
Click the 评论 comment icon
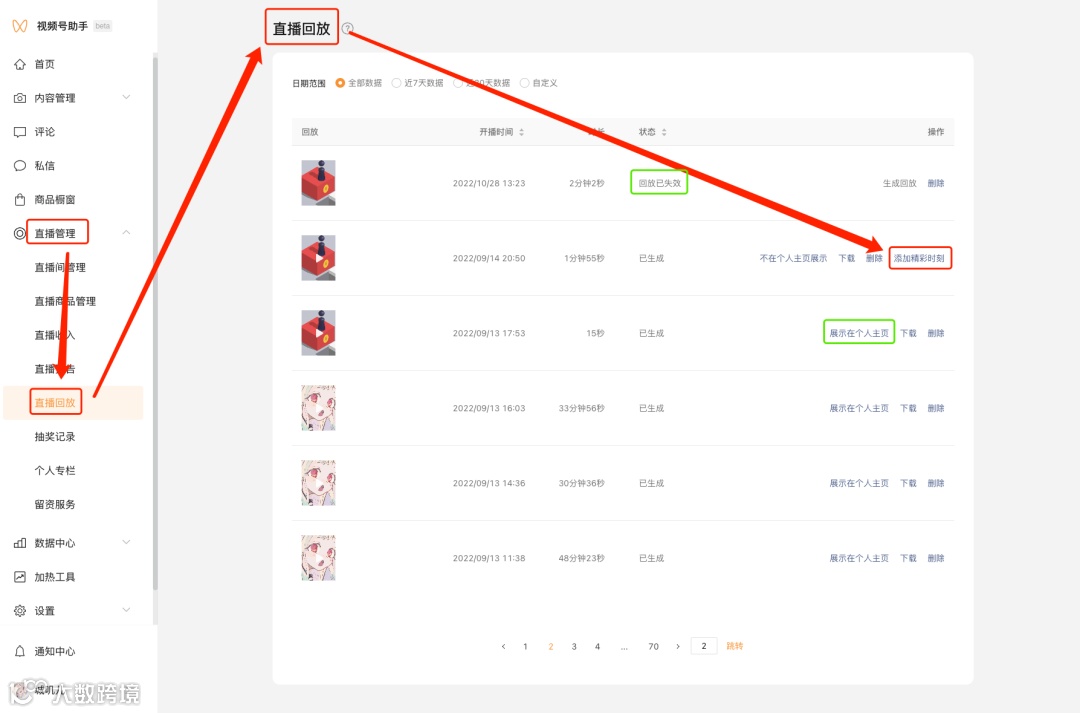click(x=20, y=132)
